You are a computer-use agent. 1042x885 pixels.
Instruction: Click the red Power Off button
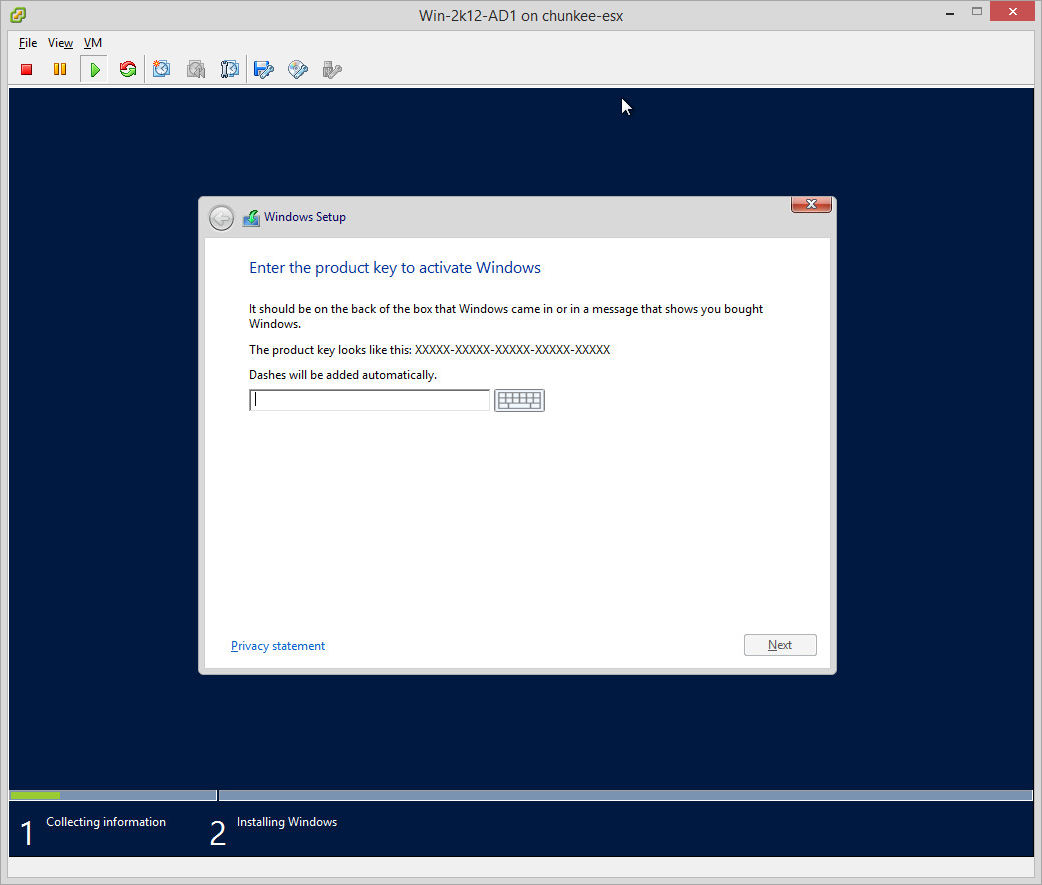click(x=27, y=69)
